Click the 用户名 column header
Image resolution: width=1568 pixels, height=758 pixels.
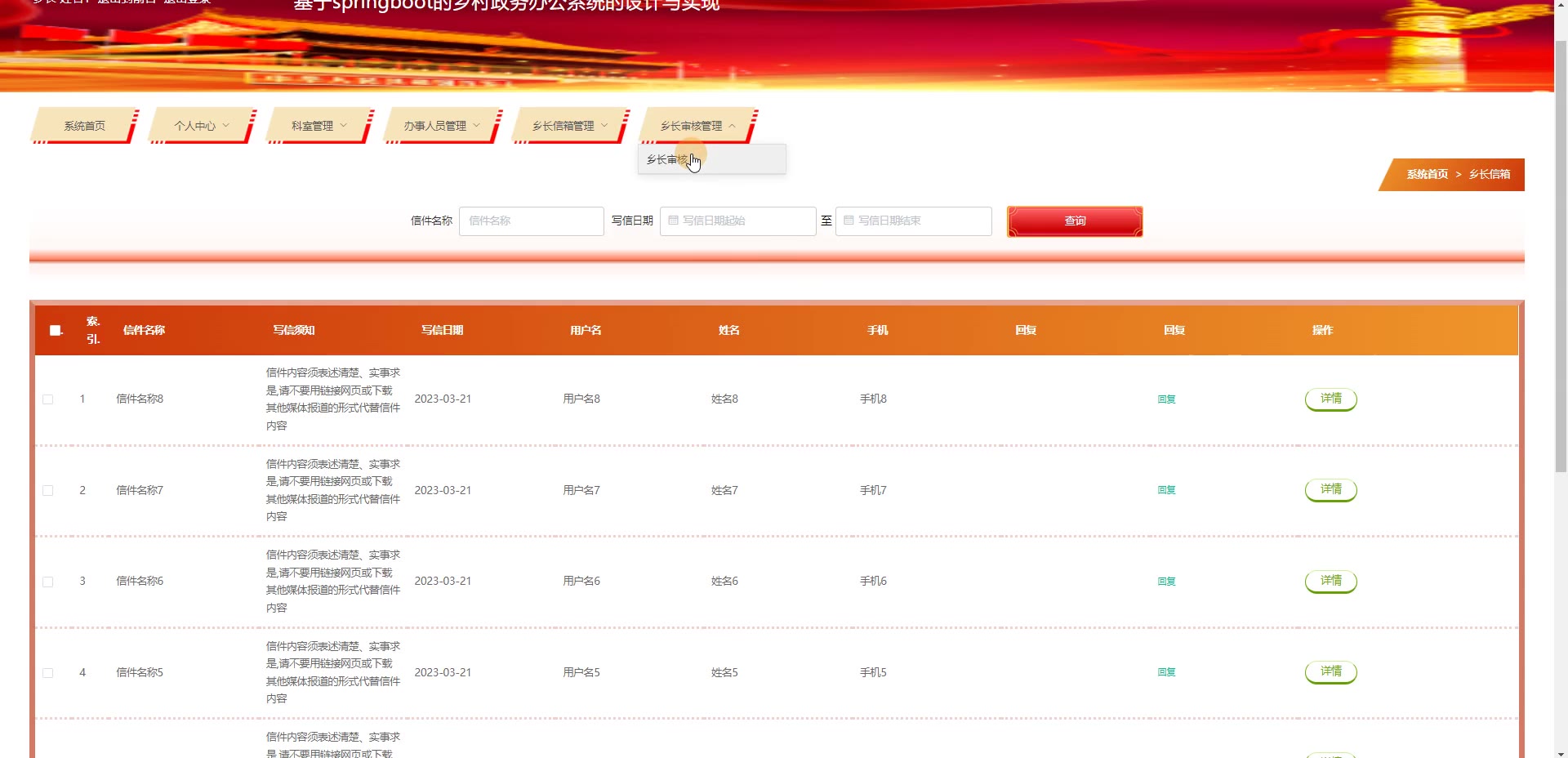point(586,330)
